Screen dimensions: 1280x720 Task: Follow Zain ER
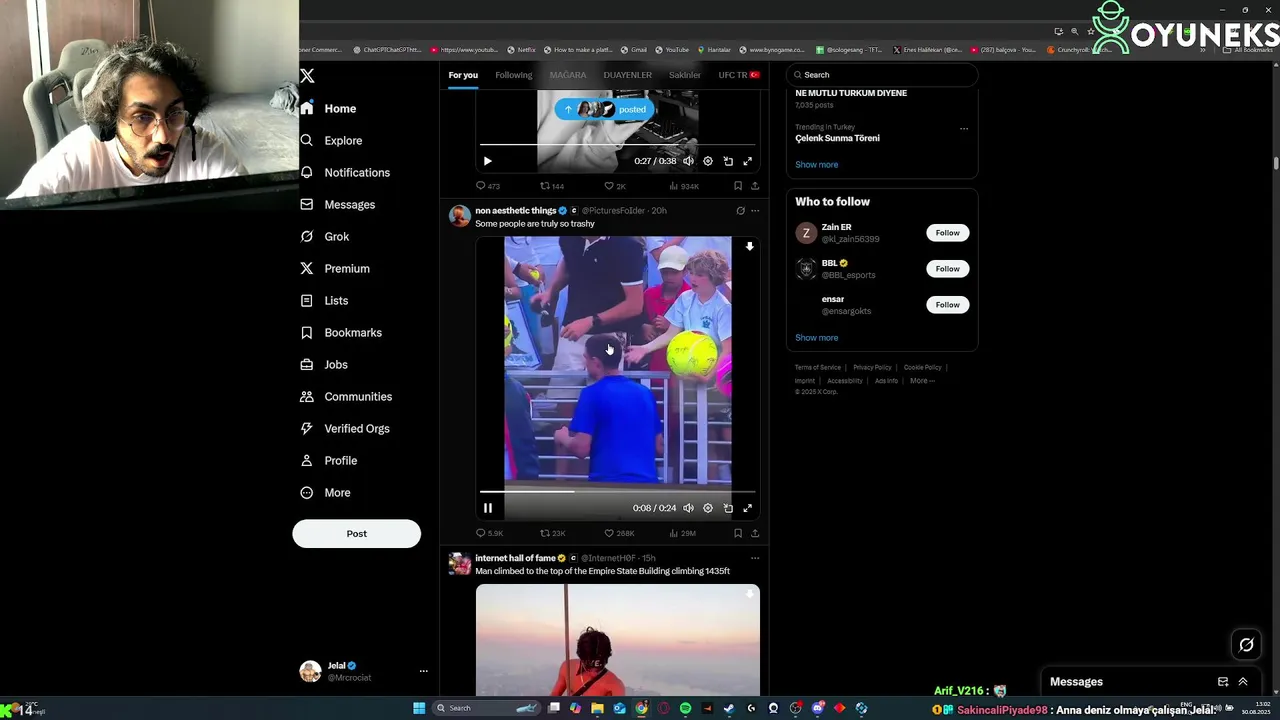tap(947, 233)
